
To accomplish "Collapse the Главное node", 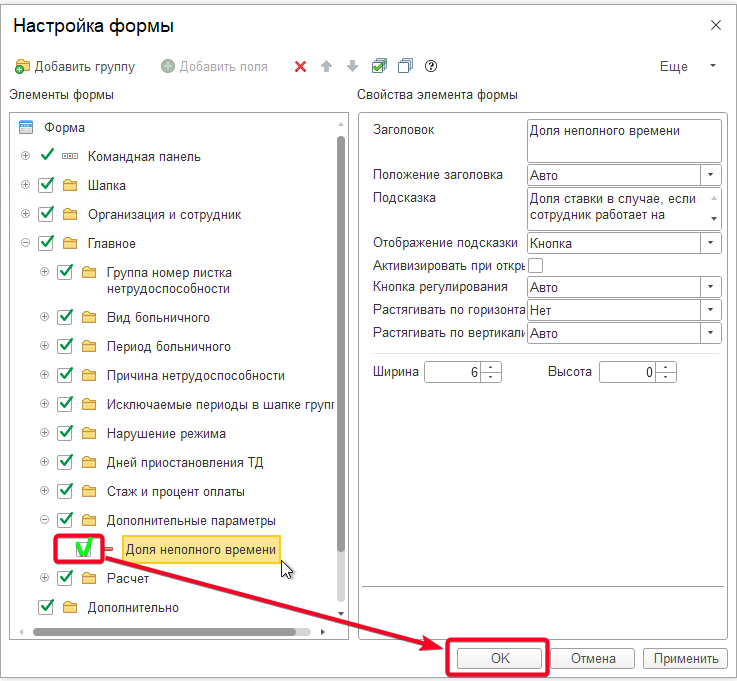I will (x=25, y=243).
